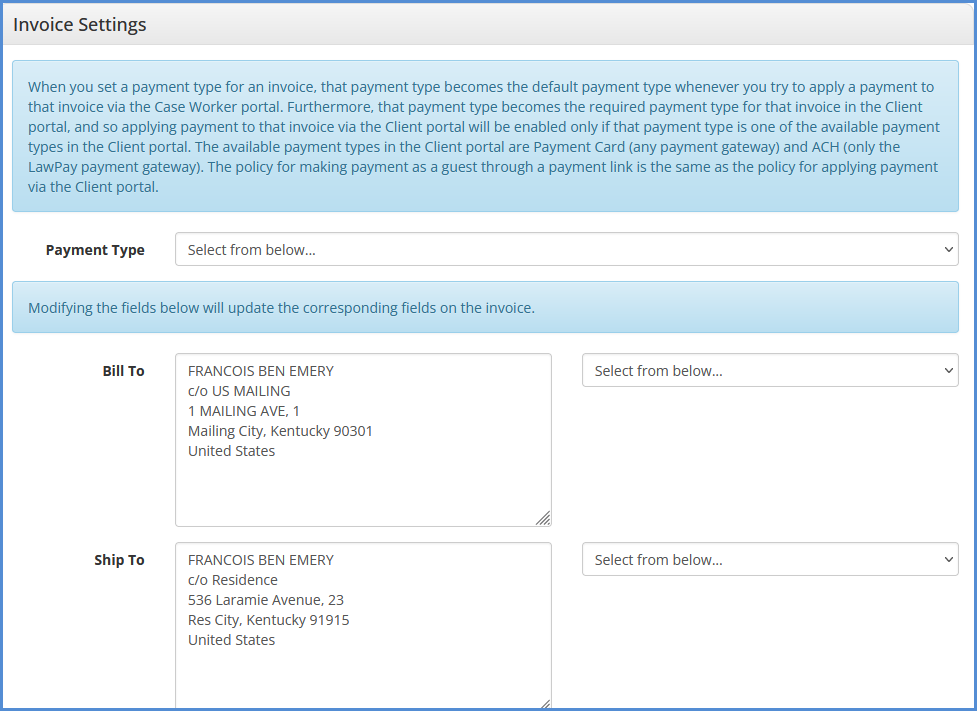Click empty space in the Bill To textarea
The image size is (977, 711).
360,490
